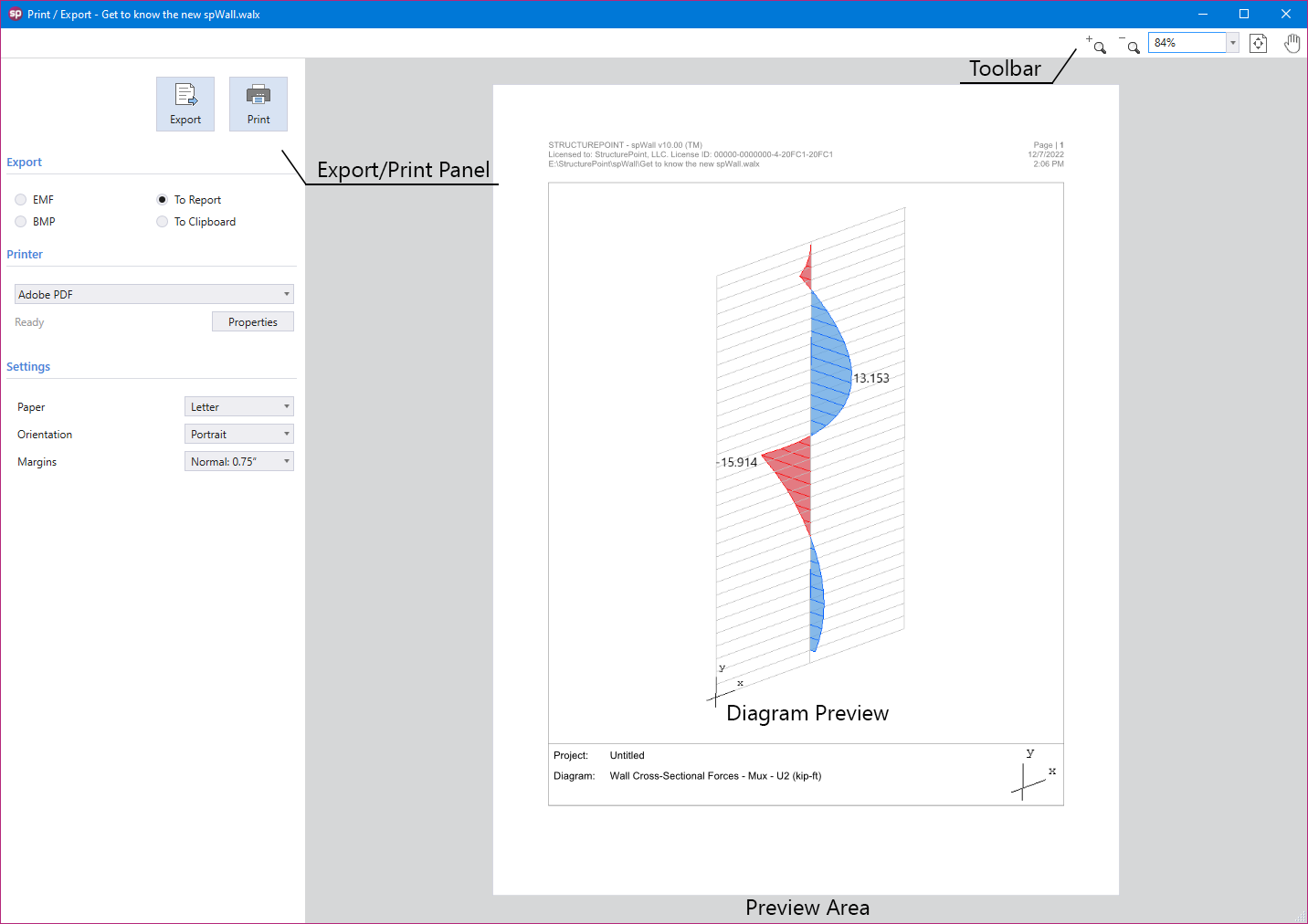This screenshot has height=924, width=1308.
Task: Enable the To Report option
Action: (x=162, y=199)
